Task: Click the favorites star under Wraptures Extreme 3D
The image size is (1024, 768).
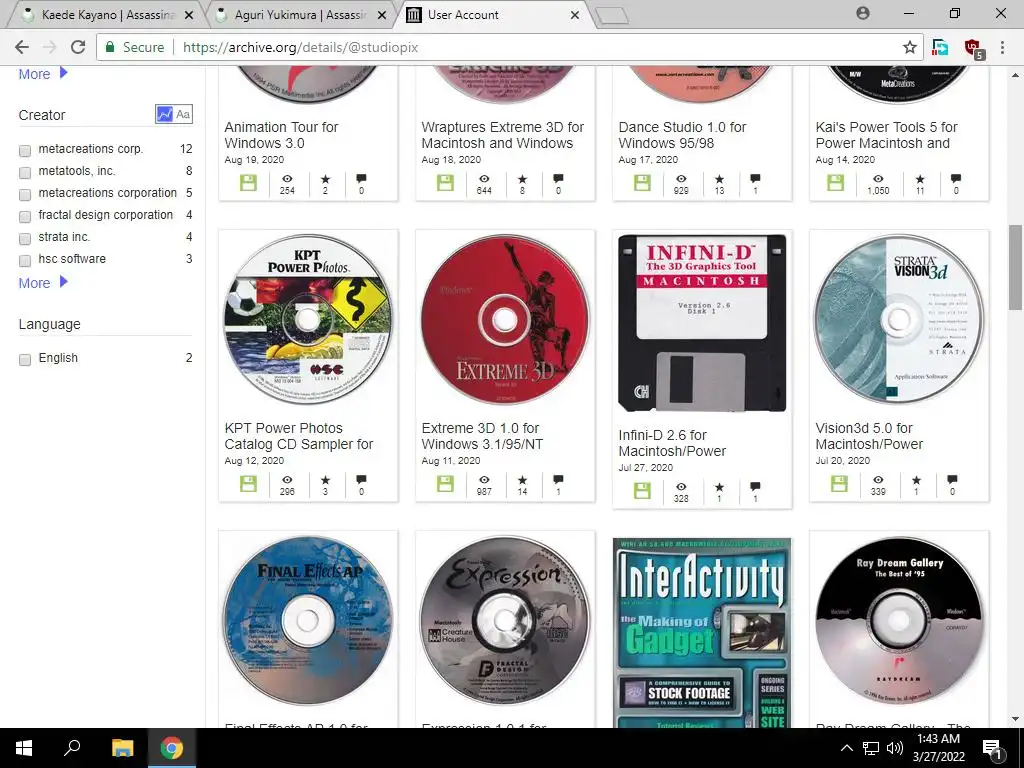Action: 522,179
